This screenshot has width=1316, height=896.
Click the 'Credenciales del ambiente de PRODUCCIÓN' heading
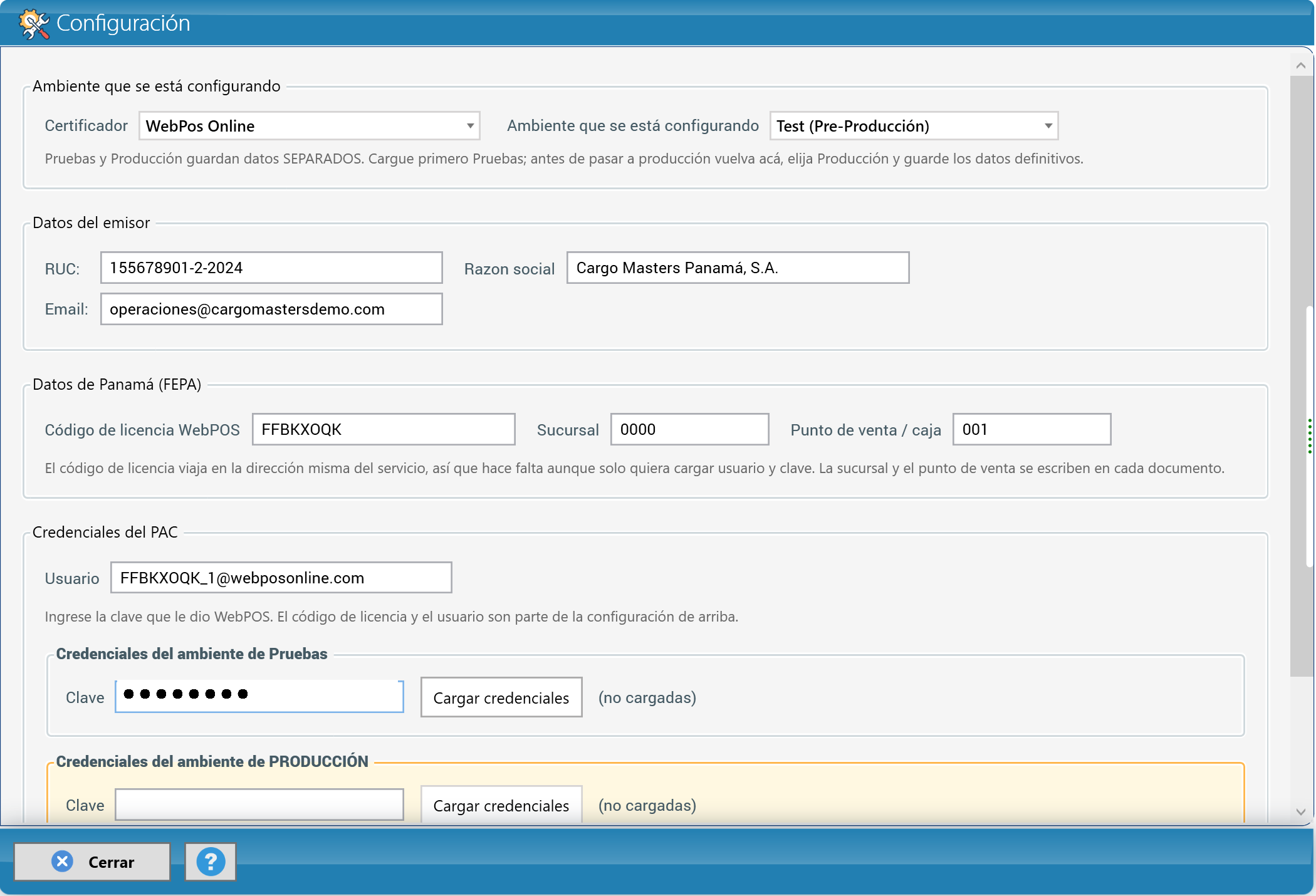coord(212,762)
